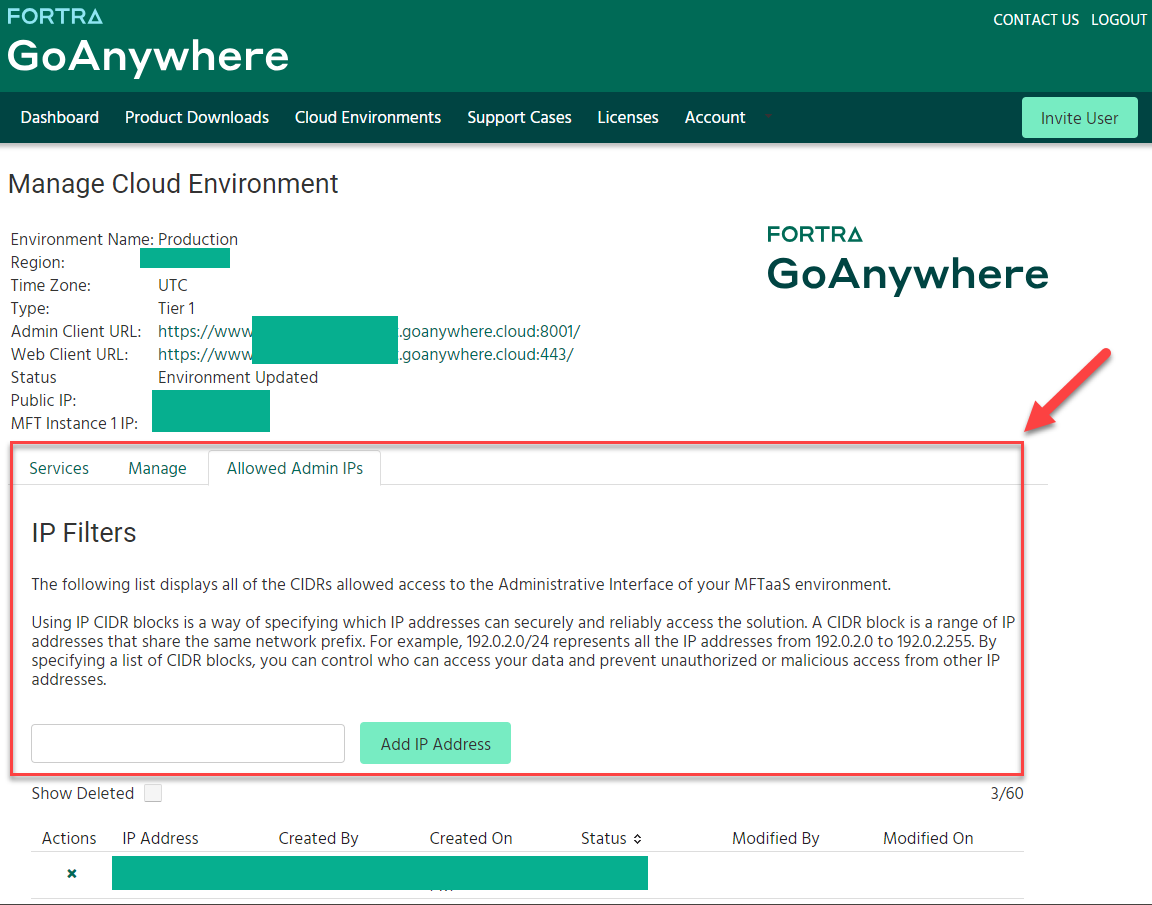This screenshot has height=905, width=1152.
Task: Go to Product Downloads
Action: tap(197, 117)
